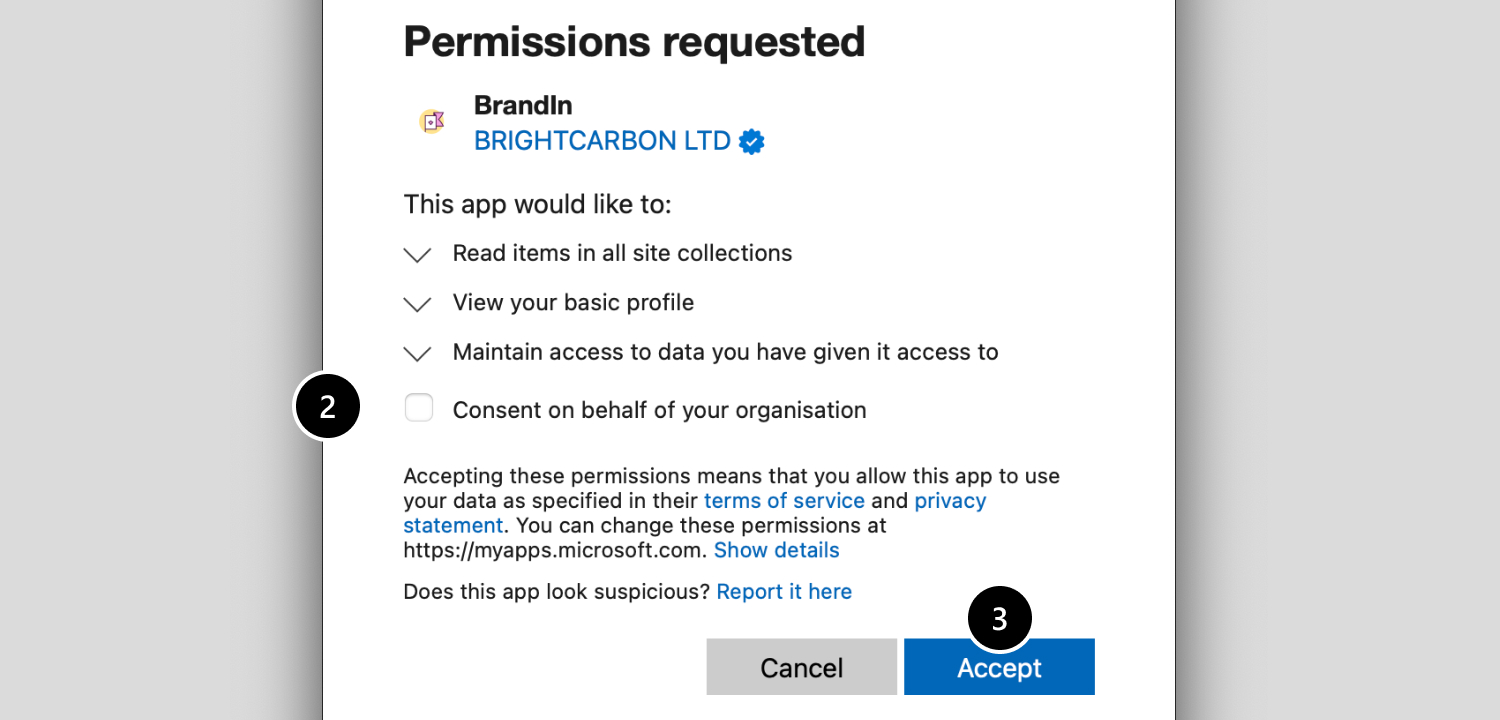This screenshot has width=1500, height=720.
Task: Tick the organisation consent checkbox
Action: click(x=419, y=408)
